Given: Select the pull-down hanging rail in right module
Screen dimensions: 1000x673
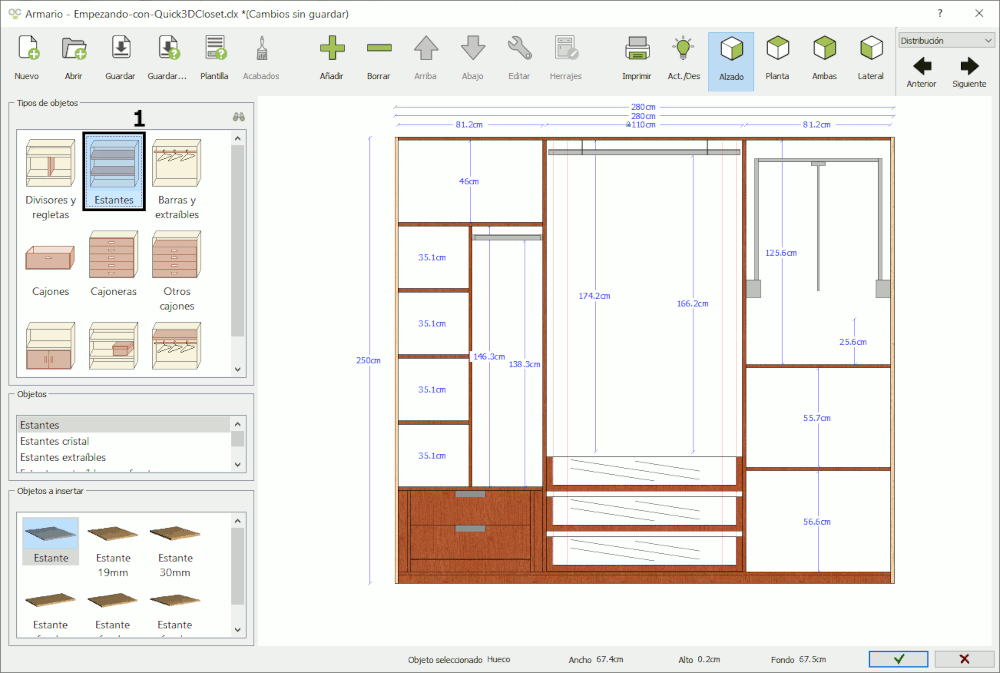Looking at the screenshot, I should click(819, 227).
